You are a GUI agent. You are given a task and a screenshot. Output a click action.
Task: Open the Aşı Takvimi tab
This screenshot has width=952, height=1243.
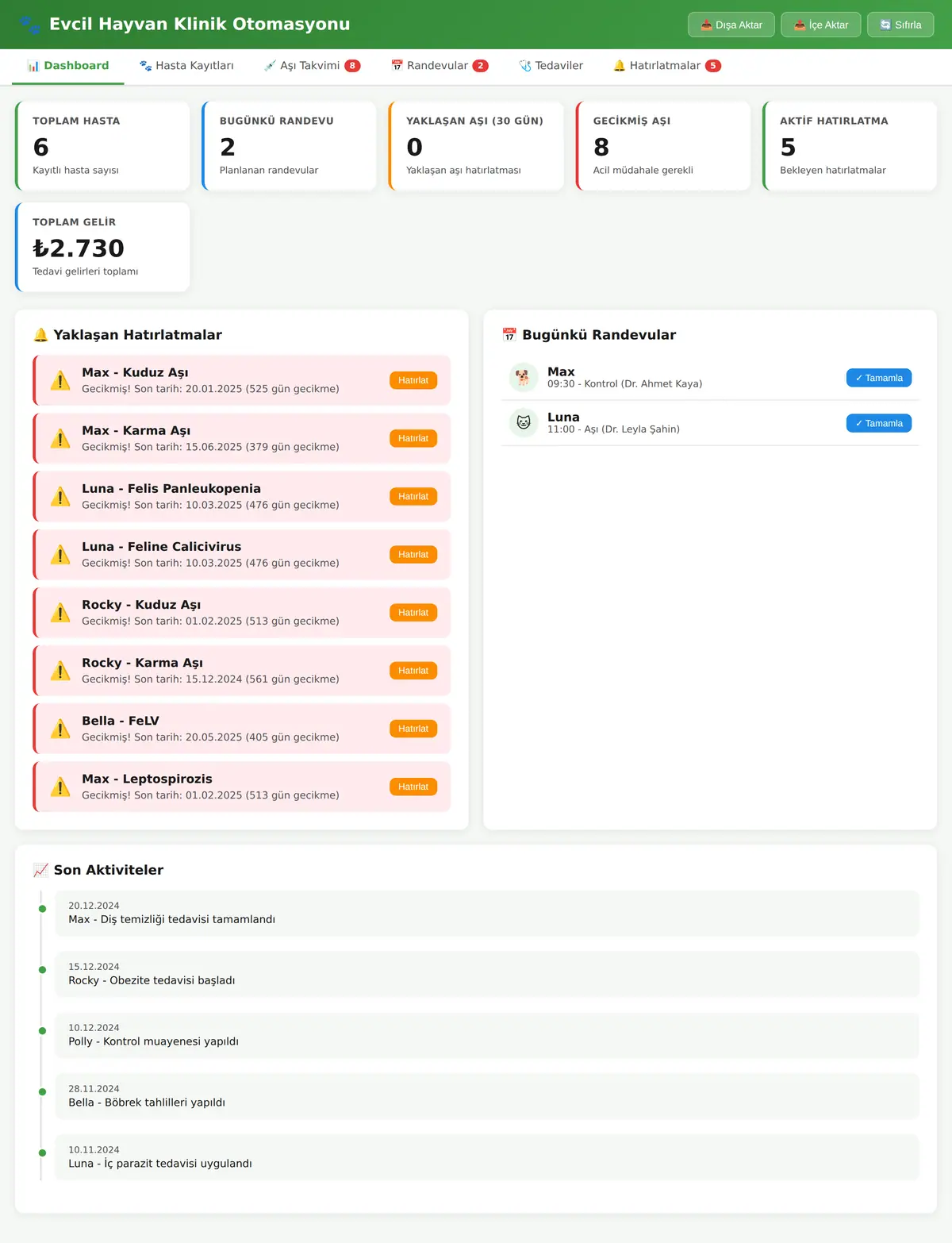click(x=312, y=66)
